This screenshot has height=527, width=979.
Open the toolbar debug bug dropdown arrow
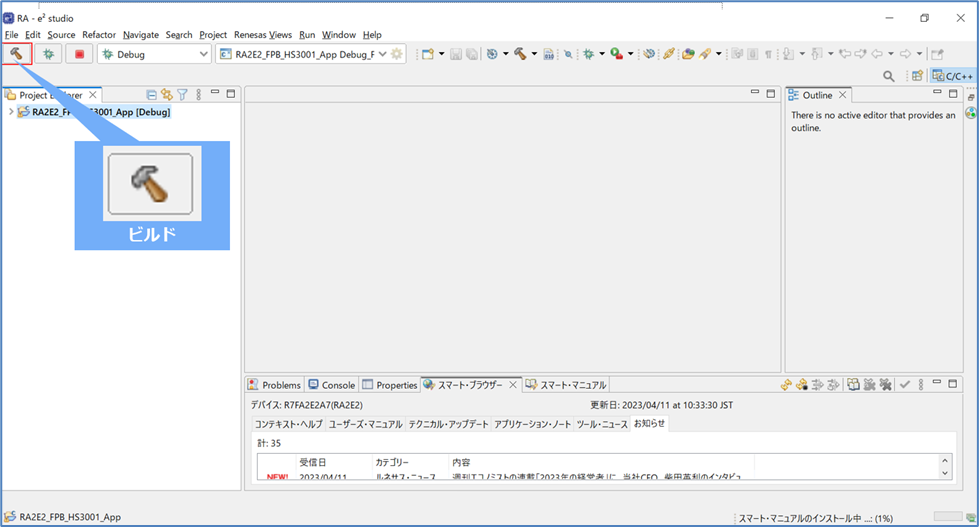[602, 54]
